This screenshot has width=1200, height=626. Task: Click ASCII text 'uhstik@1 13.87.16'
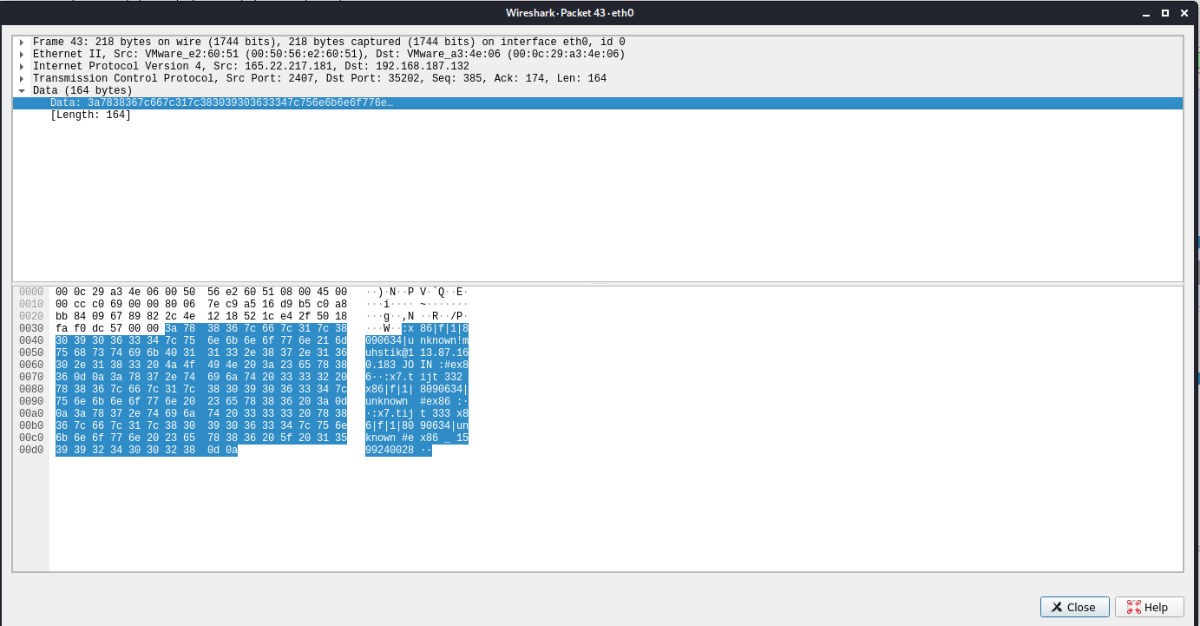point(418,352)
